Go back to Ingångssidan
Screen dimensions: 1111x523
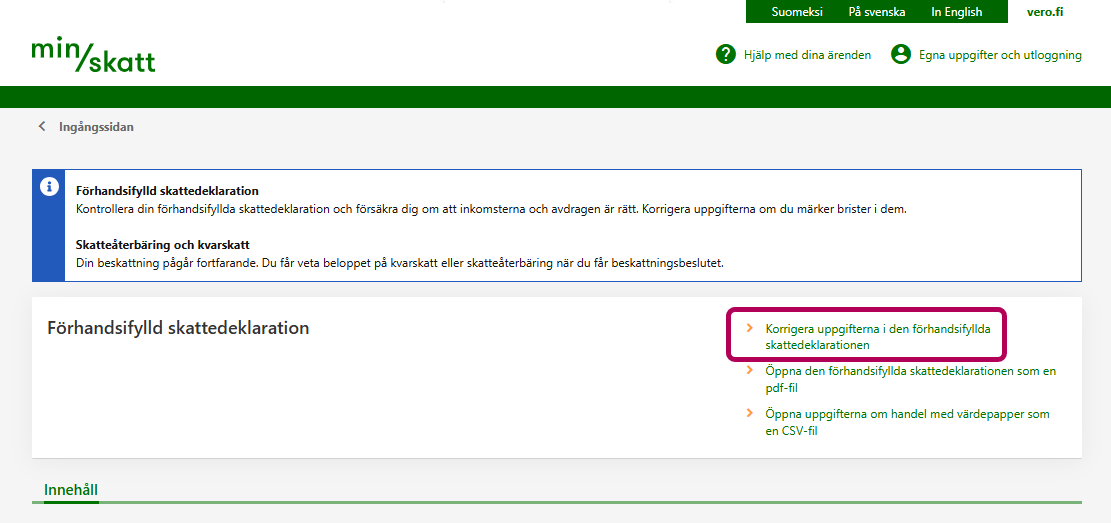point(96,127)
